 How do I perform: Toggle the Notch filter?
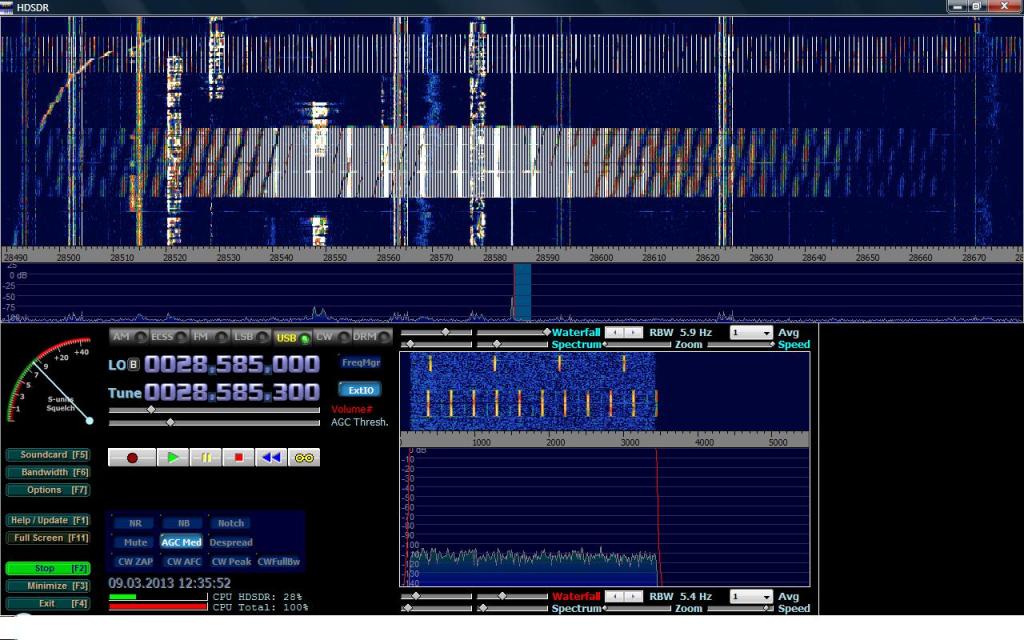click(x=230, y=523)
